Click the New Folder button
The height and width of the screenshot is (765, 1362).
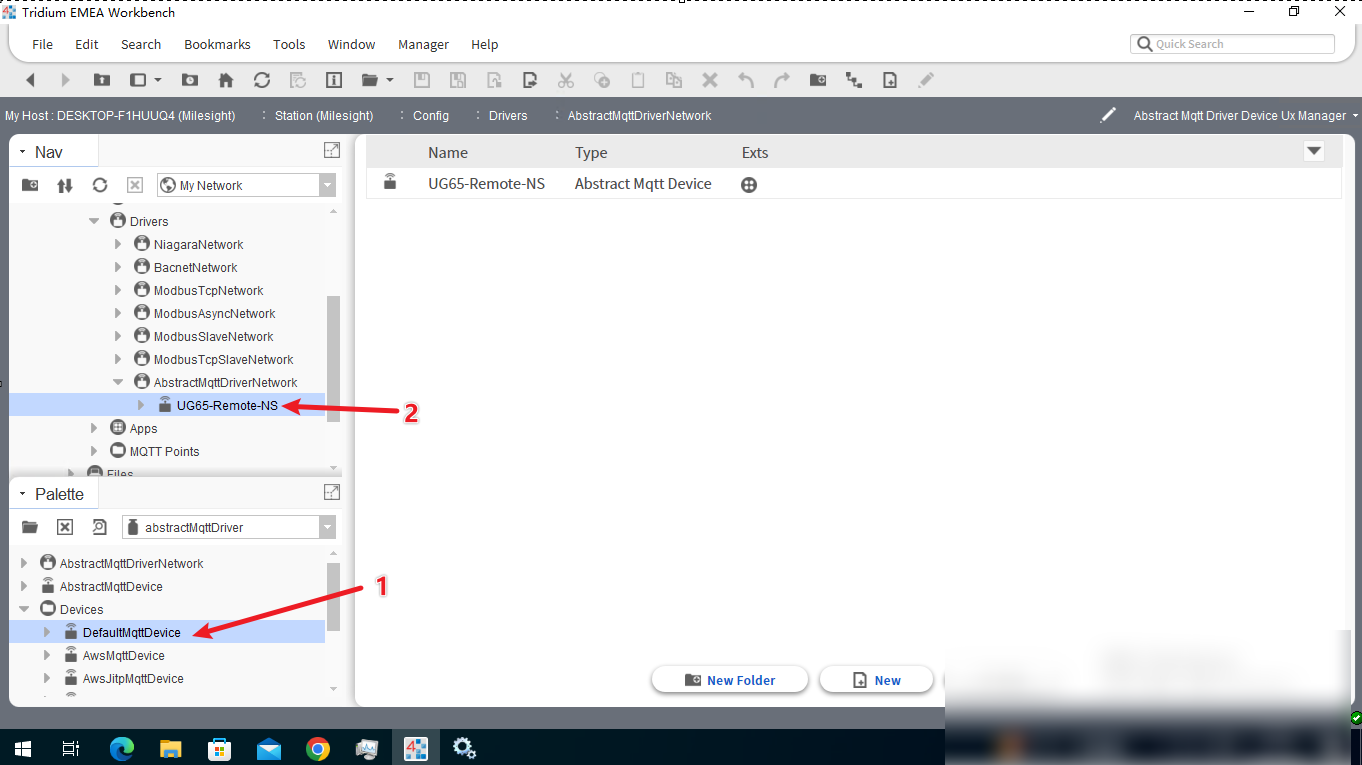729,680
